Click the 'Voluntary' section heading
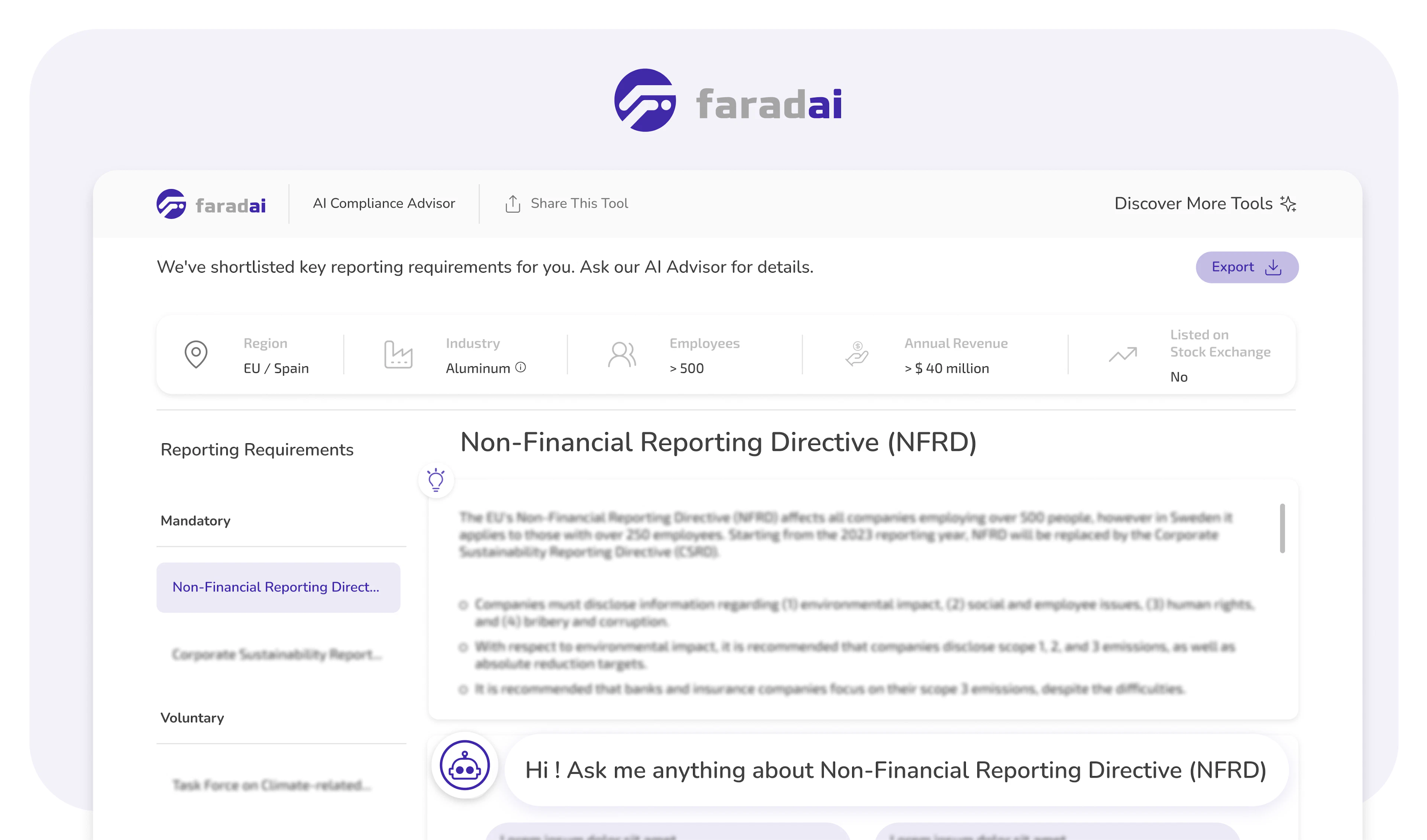This screenshot has width=1427, height=840. [192, 718]
